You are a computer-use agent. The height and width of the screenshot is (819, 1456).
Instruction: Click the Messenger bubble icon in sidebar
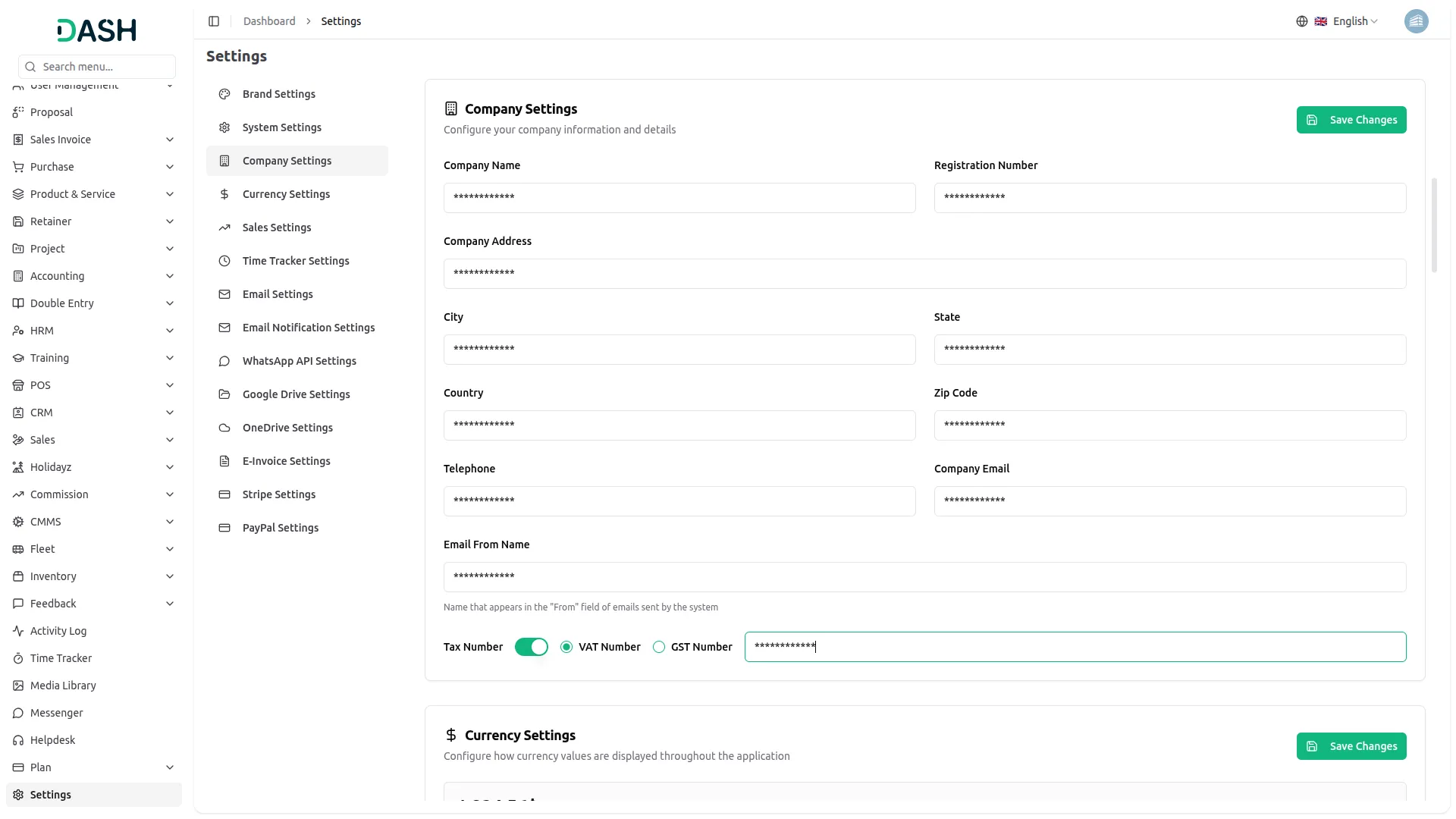click(18, 713)
